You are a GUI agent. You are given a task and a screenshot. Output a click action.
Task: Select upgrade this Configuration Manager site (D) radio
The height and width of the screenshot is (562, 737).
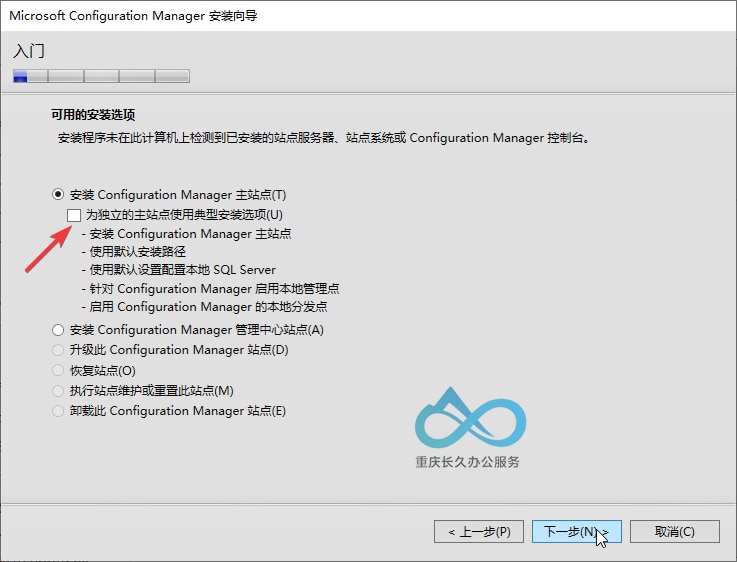pos(58,350)
